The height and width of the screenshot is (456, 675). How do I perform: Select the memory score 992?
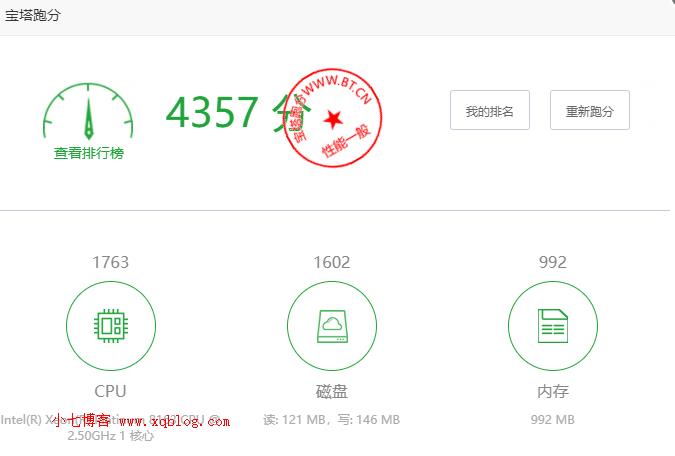click(x=553, y=262)
